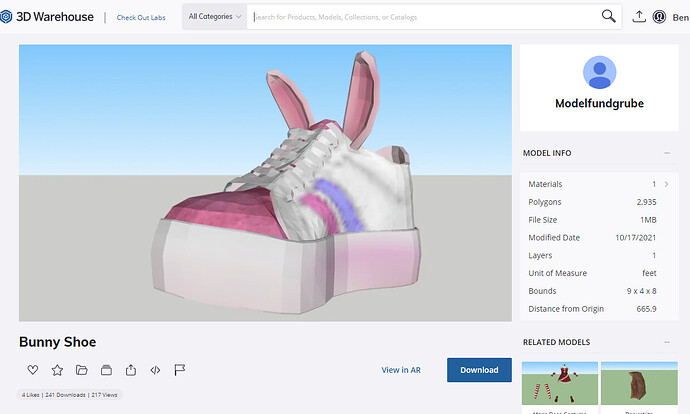
Task: Select the Unit of Measure feet value
Action: (x=649, y=273)
